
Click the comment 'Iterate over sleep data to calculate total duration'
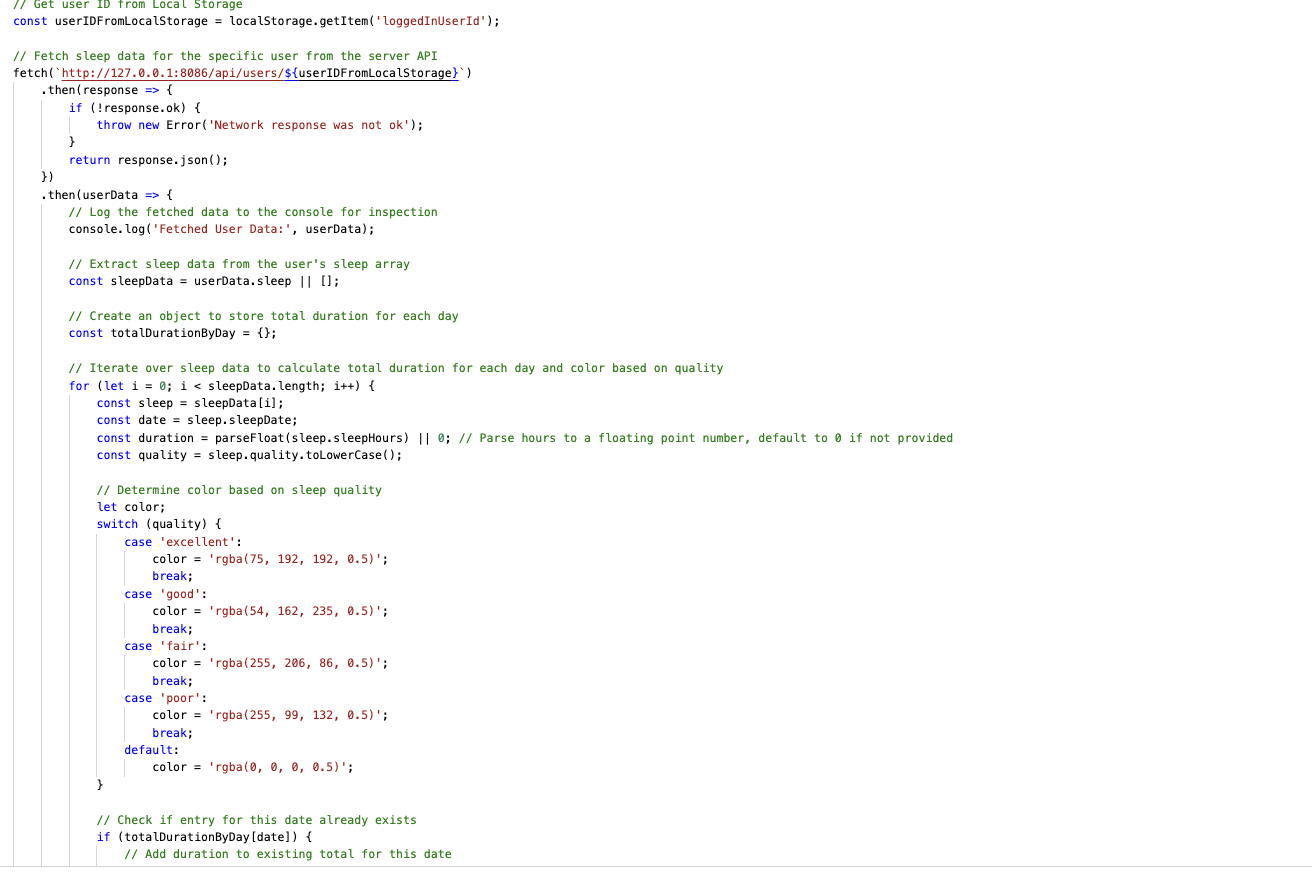pyautogui.click(x=396, y=368)
